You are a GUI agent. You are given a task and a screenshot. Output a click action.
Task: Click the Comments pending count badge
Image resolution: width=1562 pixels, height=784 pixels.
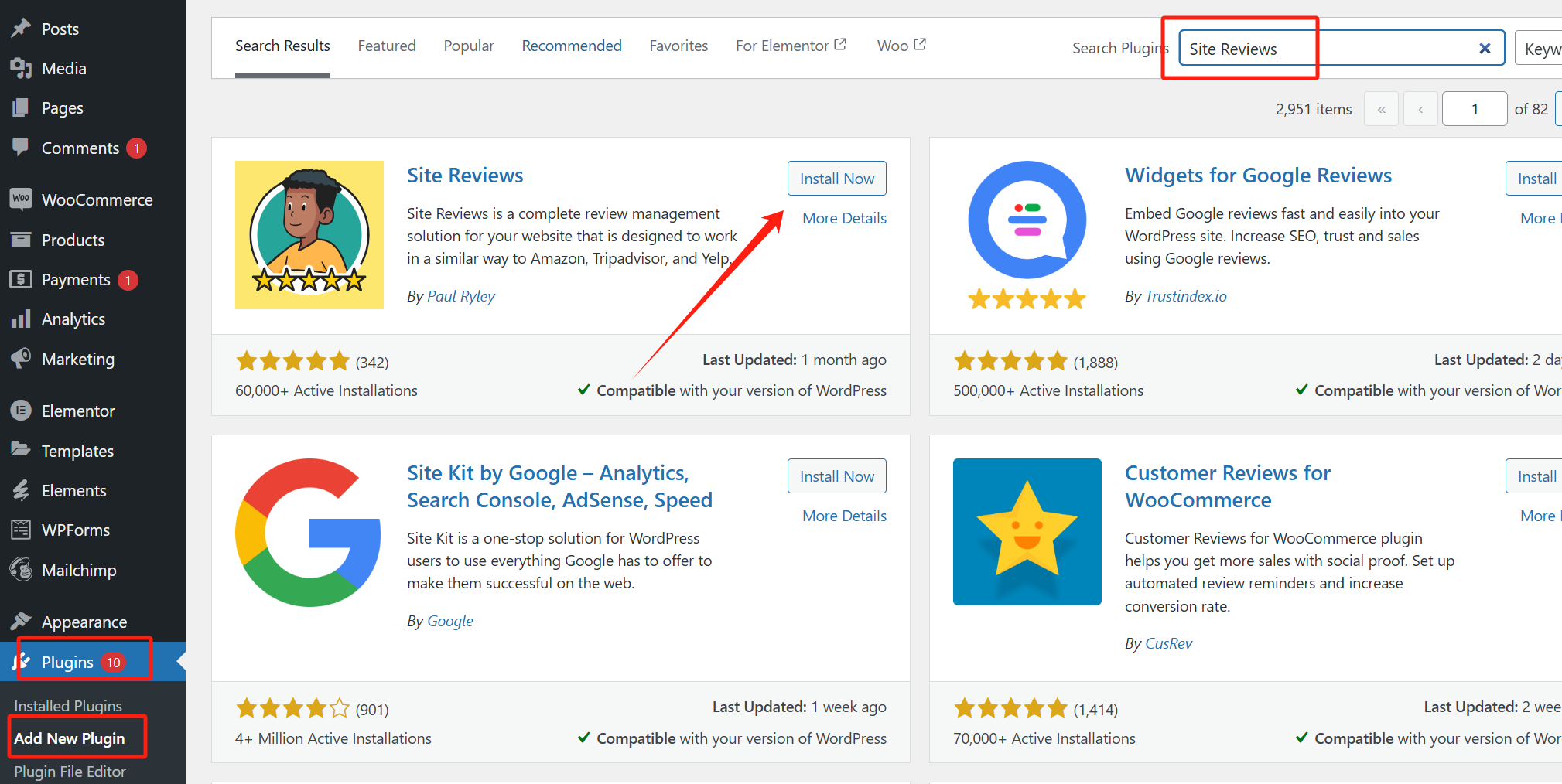point(137,148)
